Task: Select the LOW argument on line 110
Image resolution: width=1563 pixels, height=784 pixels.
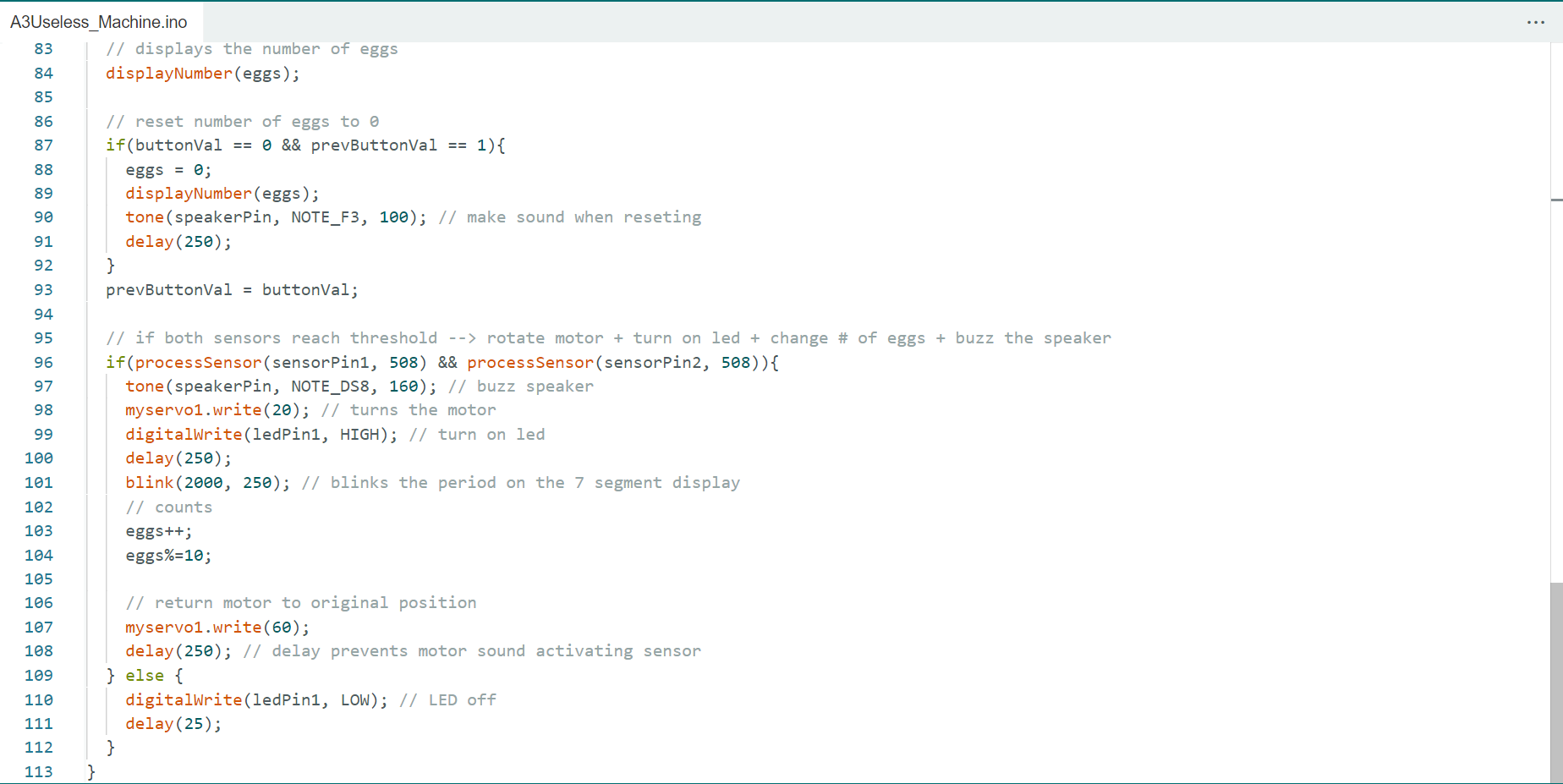Action: (355, 699)
